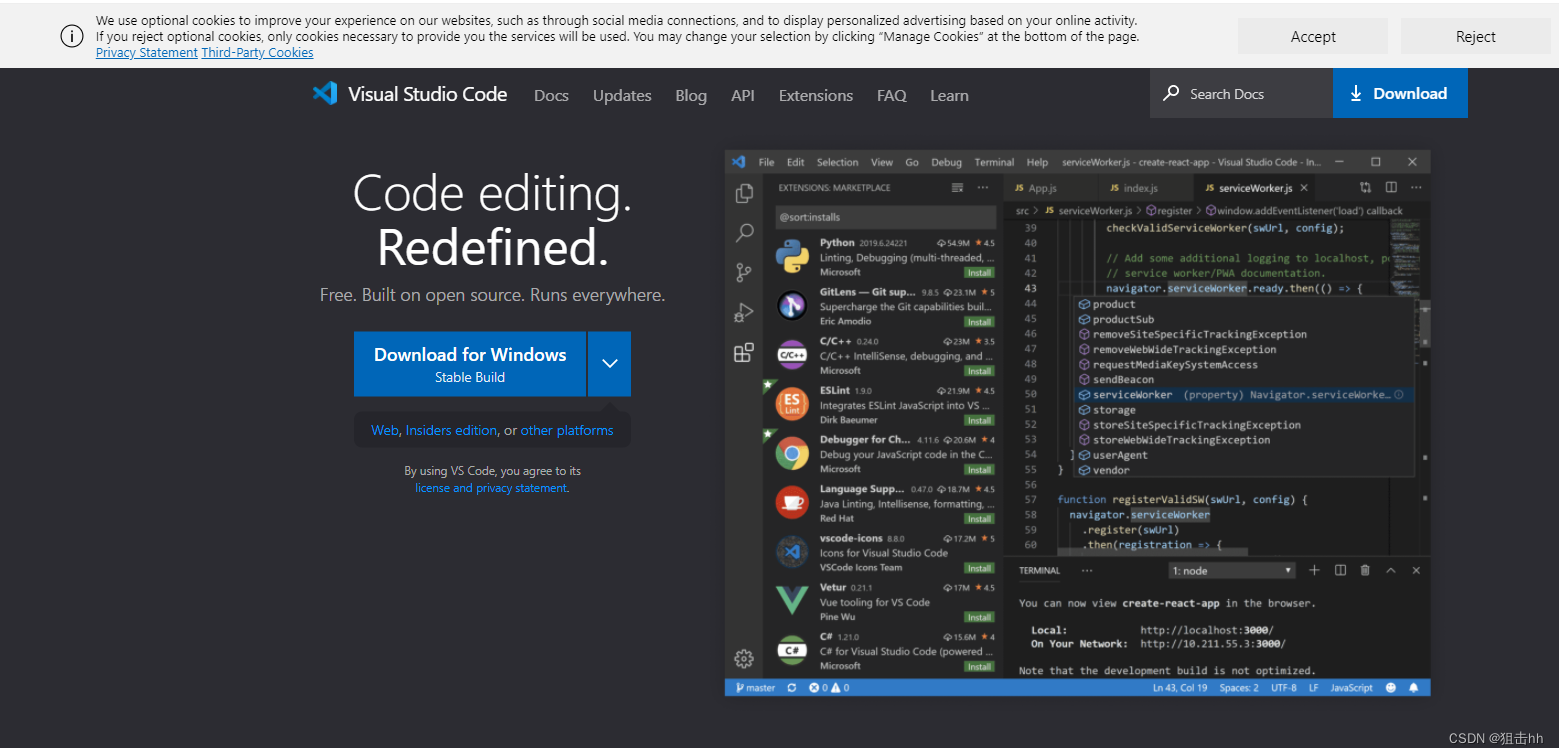1559x755 pixels.
Task: Open Extensions link in site navbar
Action: 816,95
